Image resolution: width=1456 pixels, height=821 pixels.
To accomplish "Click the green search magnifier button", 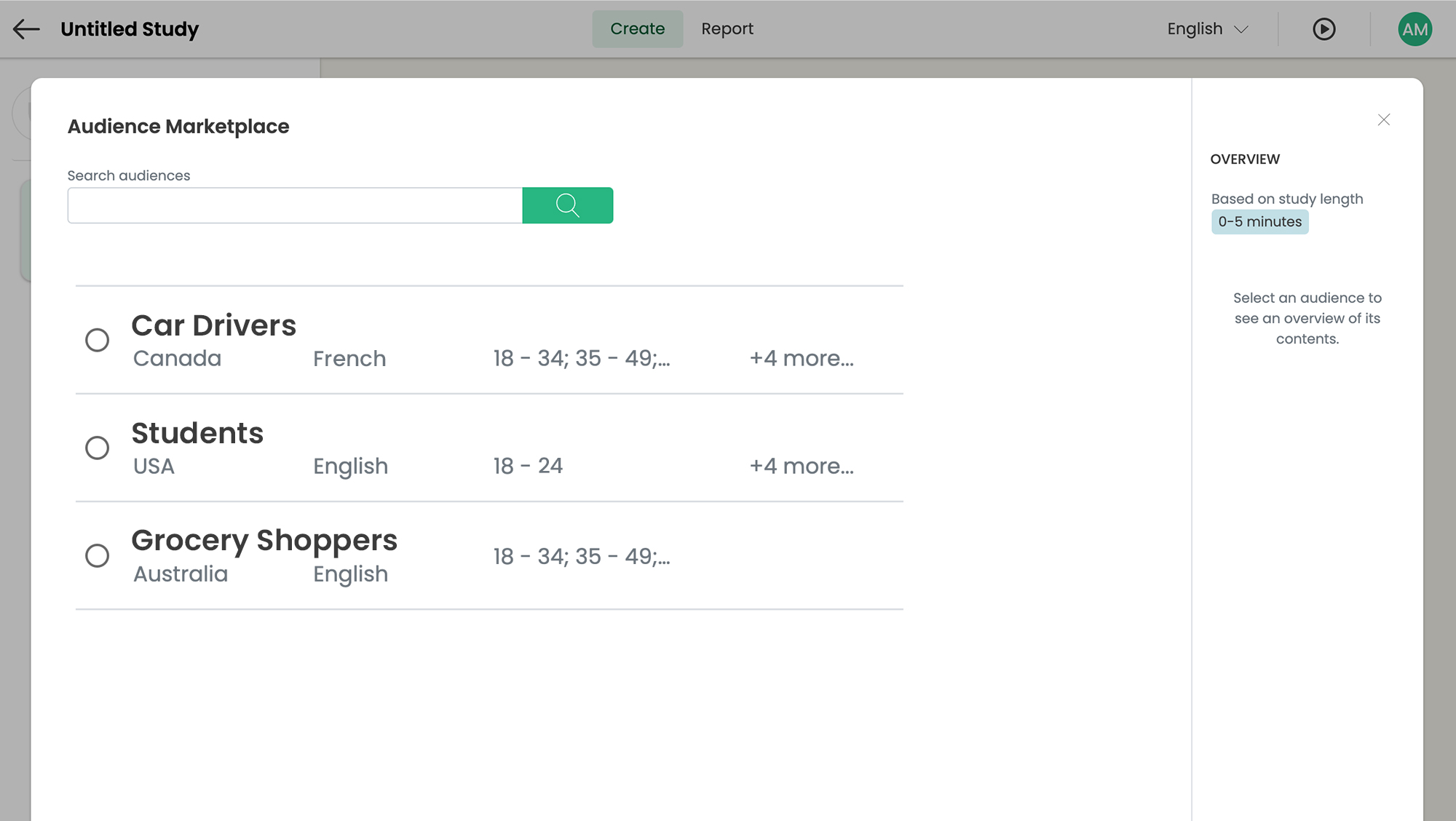I will pyautogui.click(x=568, y=205).
